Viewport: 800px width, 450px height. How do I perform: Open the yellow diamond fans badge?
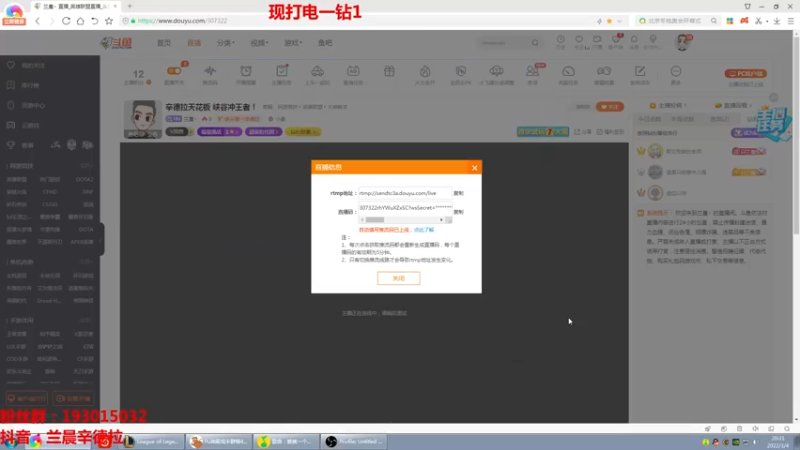(303, 132)
